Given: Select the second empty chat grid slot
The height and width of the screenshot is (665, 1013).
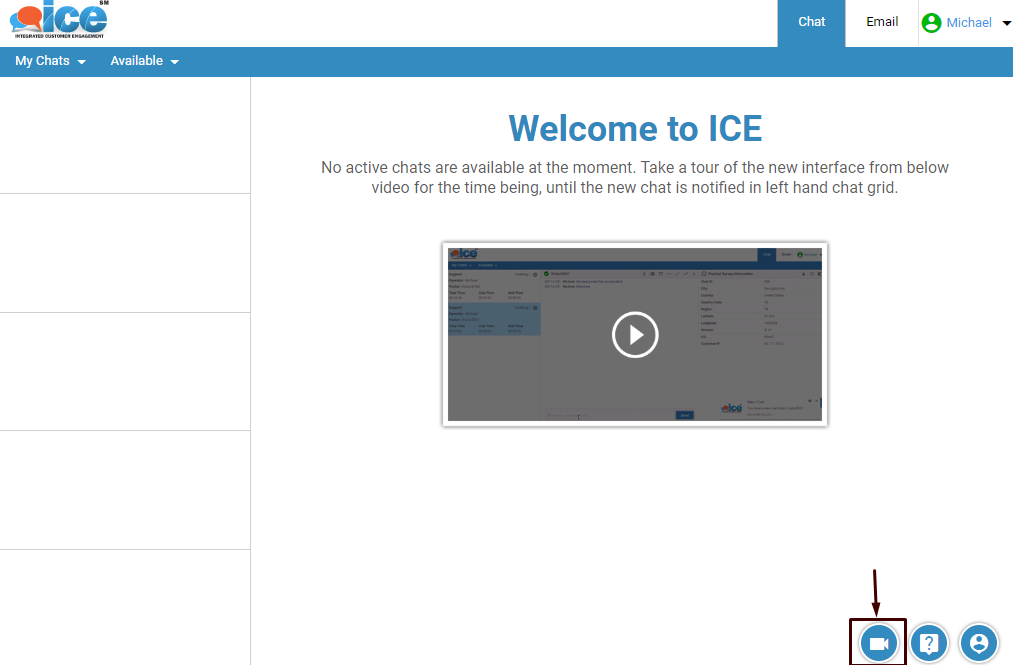Looking at the screenshot, I should pos(124,253).
